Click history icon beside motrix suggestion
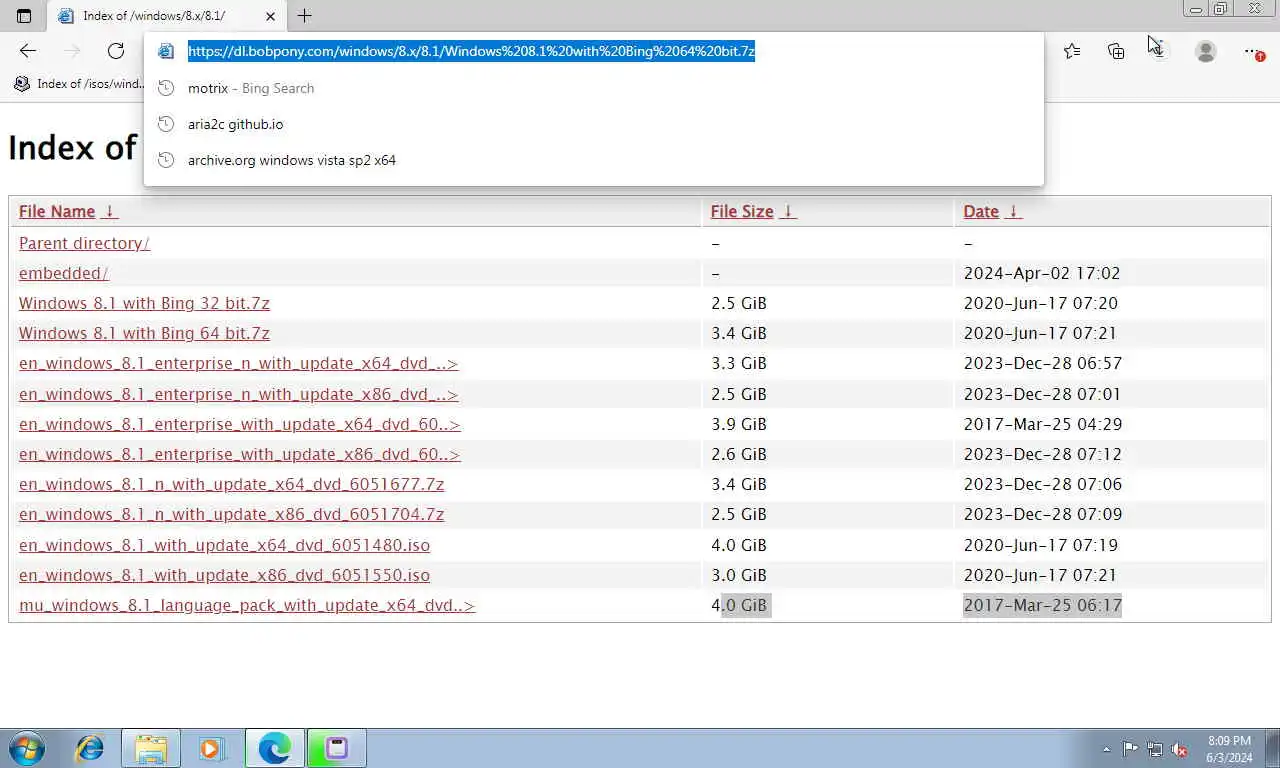1280x768 pixels. [x=167, y=88]
